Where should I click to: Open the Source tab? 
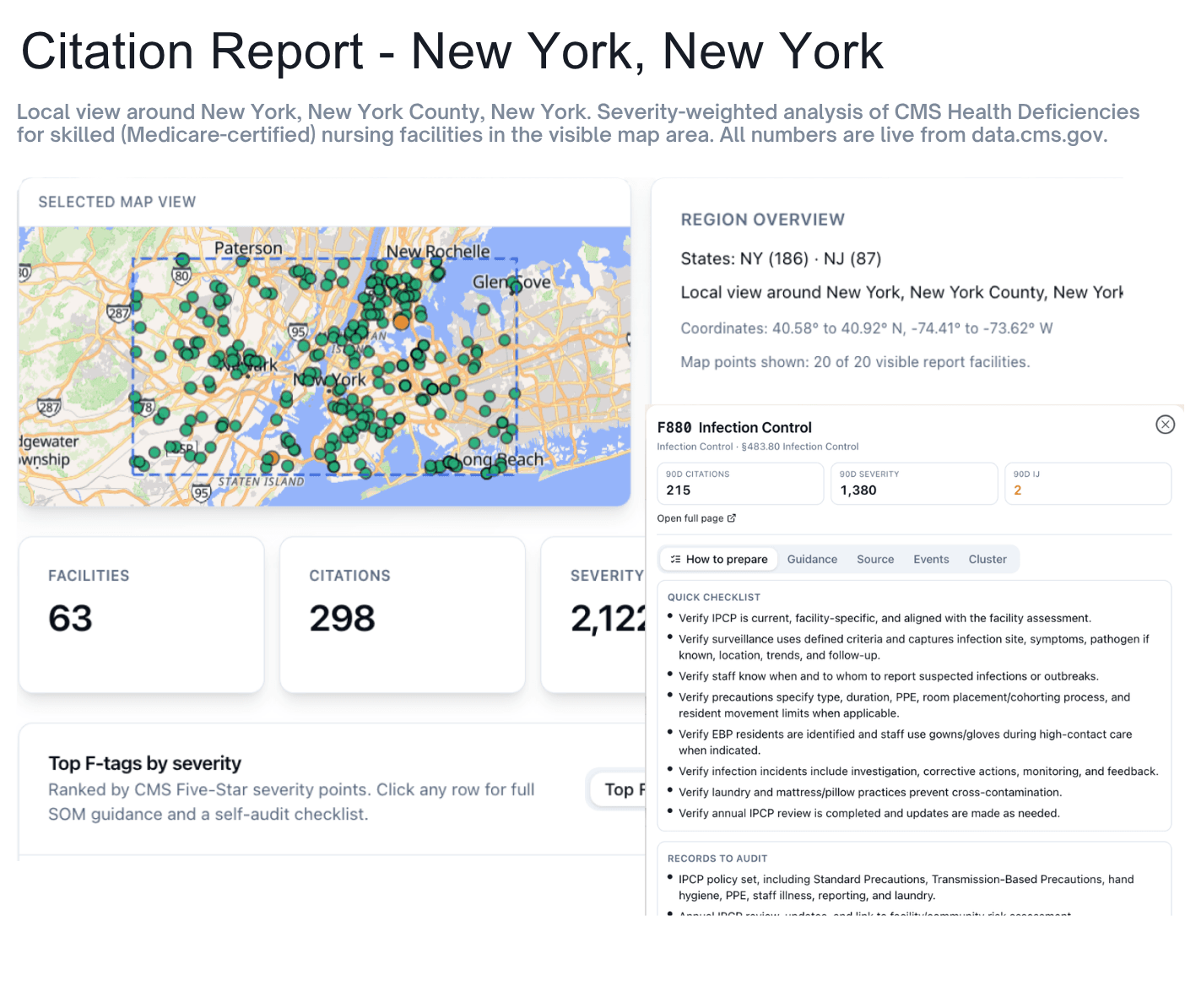[875, 559]
